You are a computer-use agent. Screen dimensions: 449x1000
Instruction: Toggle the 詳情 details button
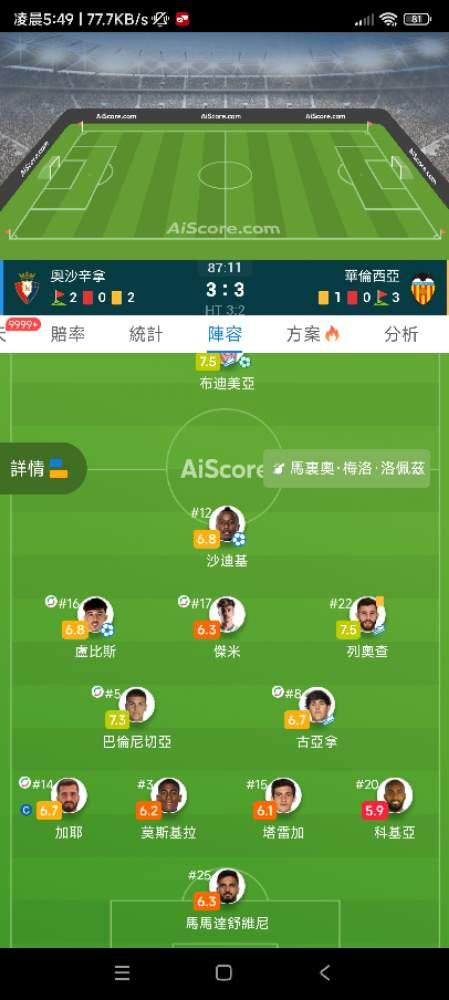coord(40,468)
